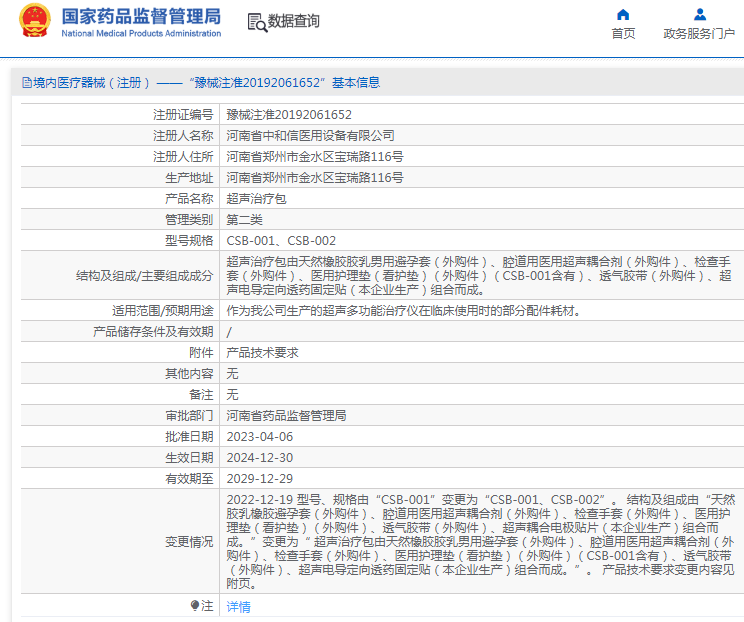Click product name 超声治疗包
Screen dimensions: 744x622
256,199
